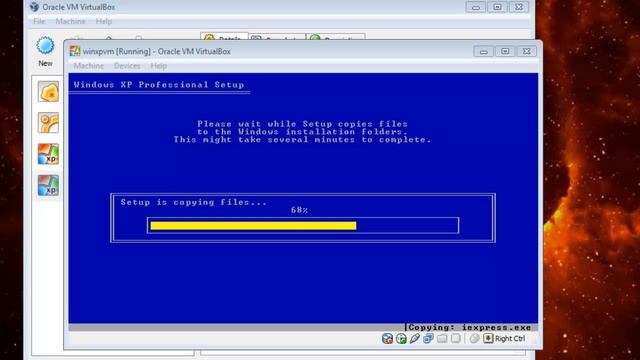The image size is (640, 360).
Task: Click the yellow file copy progress bar
Action: pyautogui.click(x=253, y=226)
